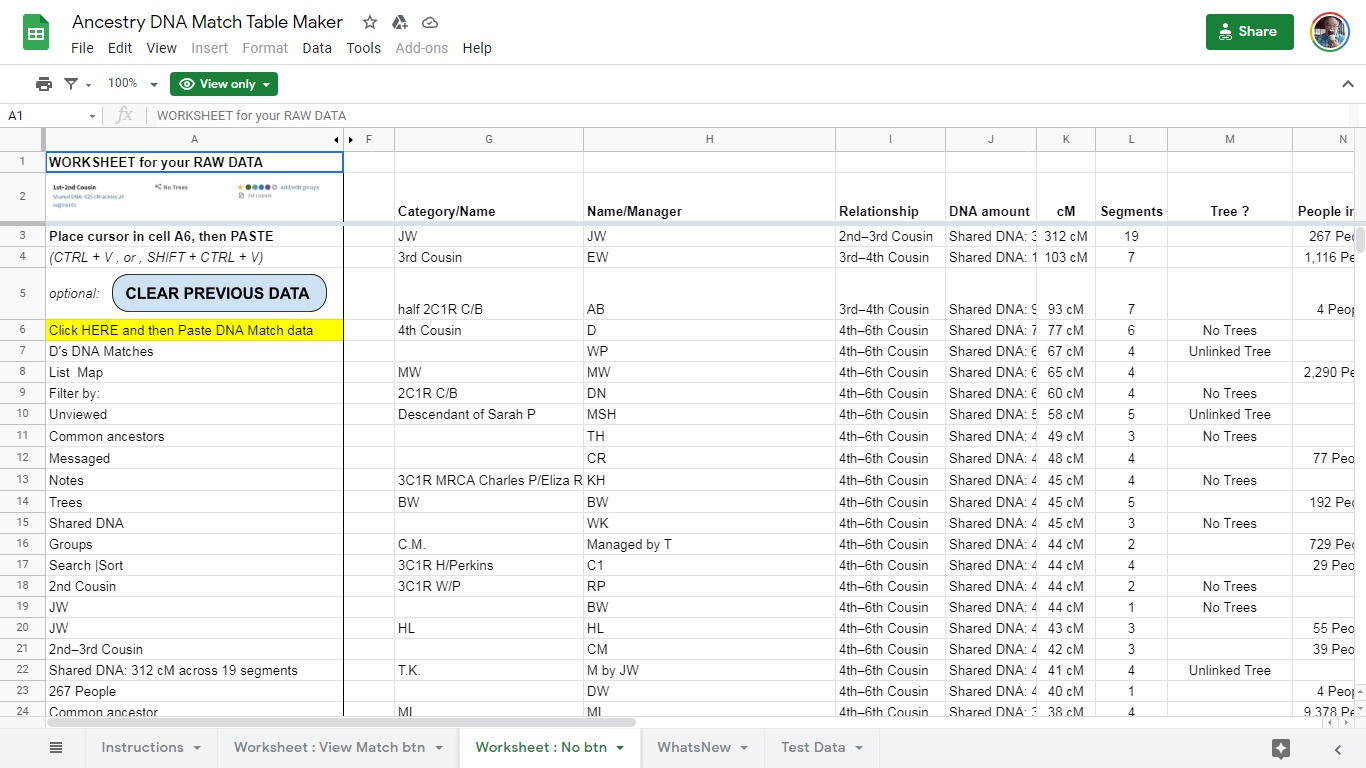Switch to the Test Data sheet tab
The image size is (1366, 768).
click(812, 747)
